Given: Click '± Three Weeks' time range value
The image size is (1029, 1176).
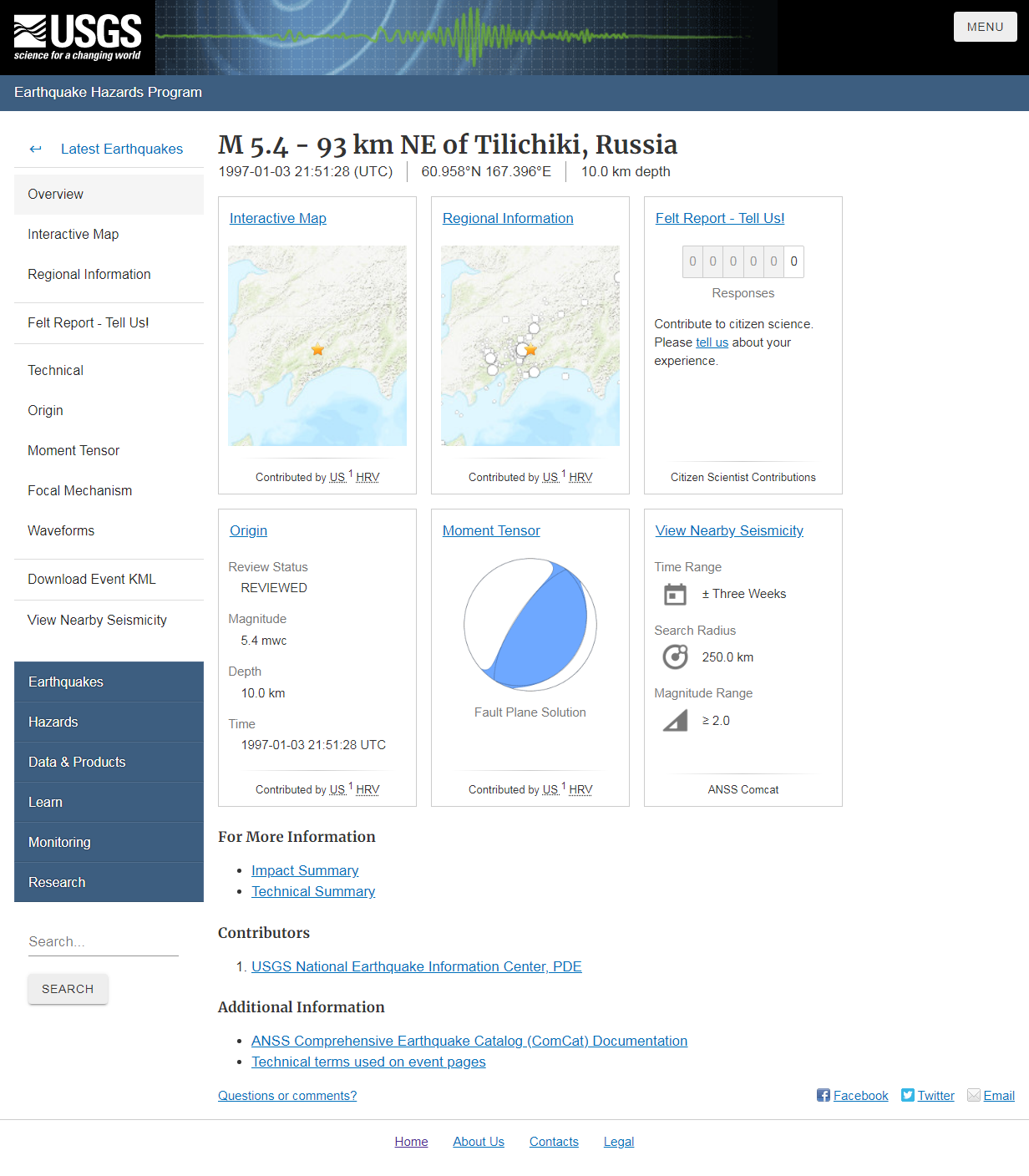Looking at the screenshot, I should 744,594.
